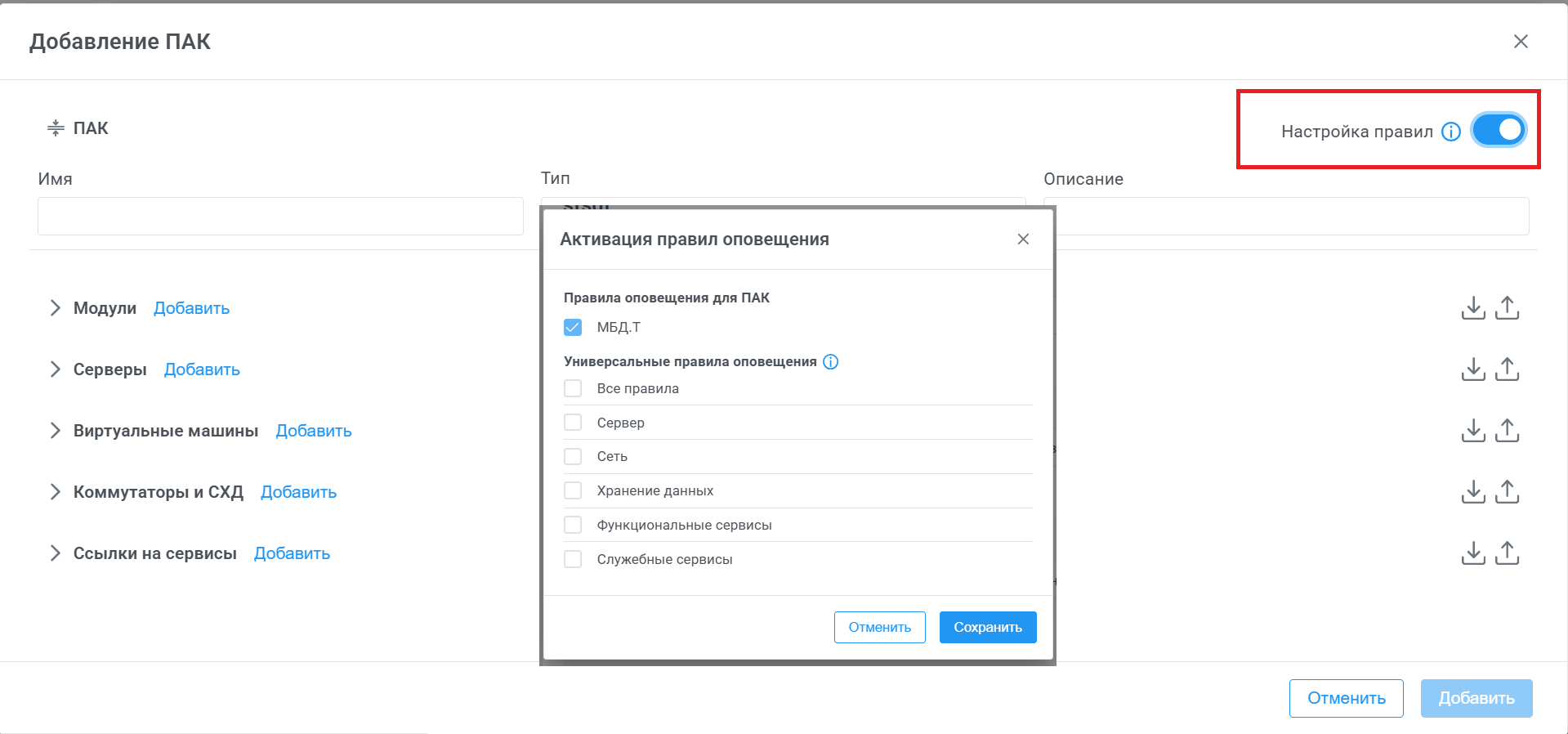Click the upload icon in the Серверы row
The image size is (1568, 734).
coord(1507,369)
